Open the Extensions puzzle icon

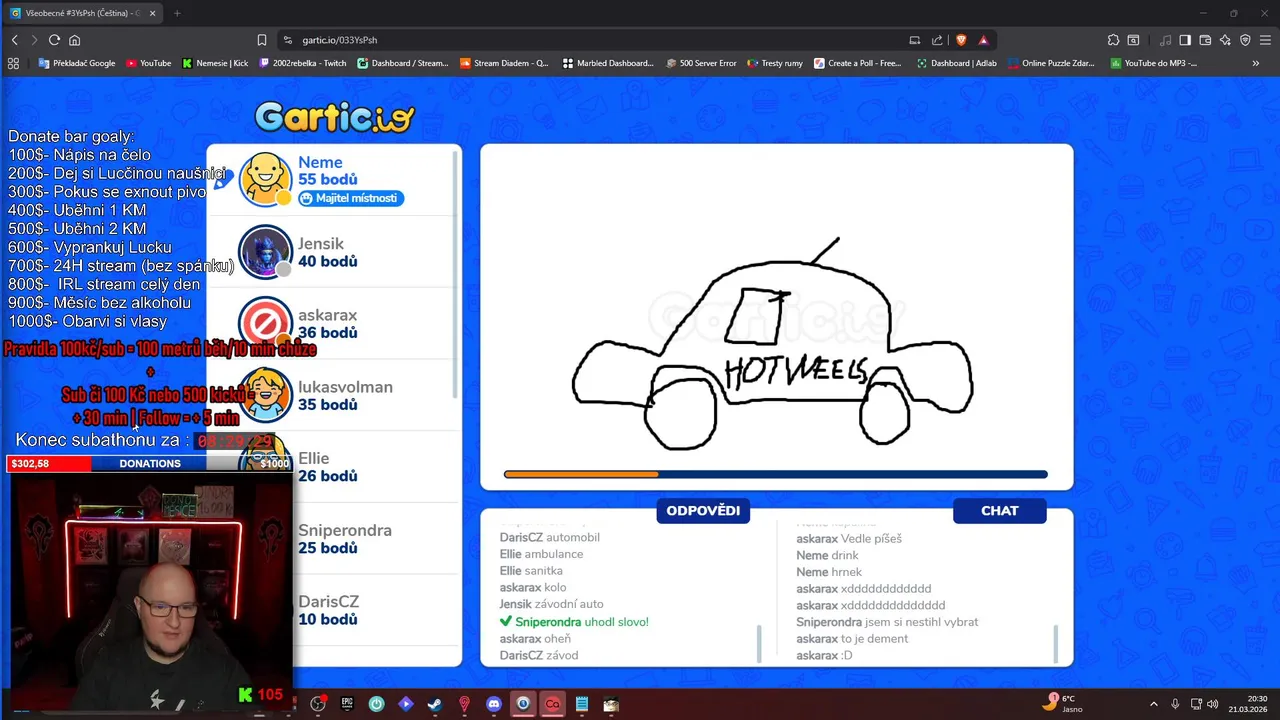click(1113, 40)
